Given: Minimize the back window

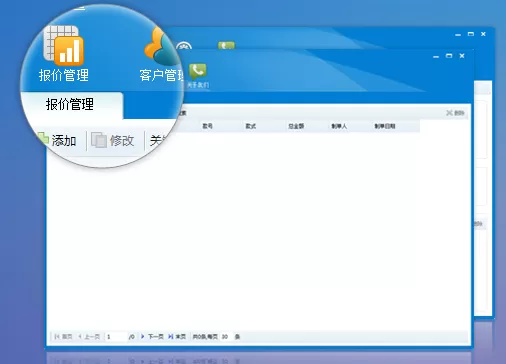Looking at the screenshot, I should tap(458, 34).
